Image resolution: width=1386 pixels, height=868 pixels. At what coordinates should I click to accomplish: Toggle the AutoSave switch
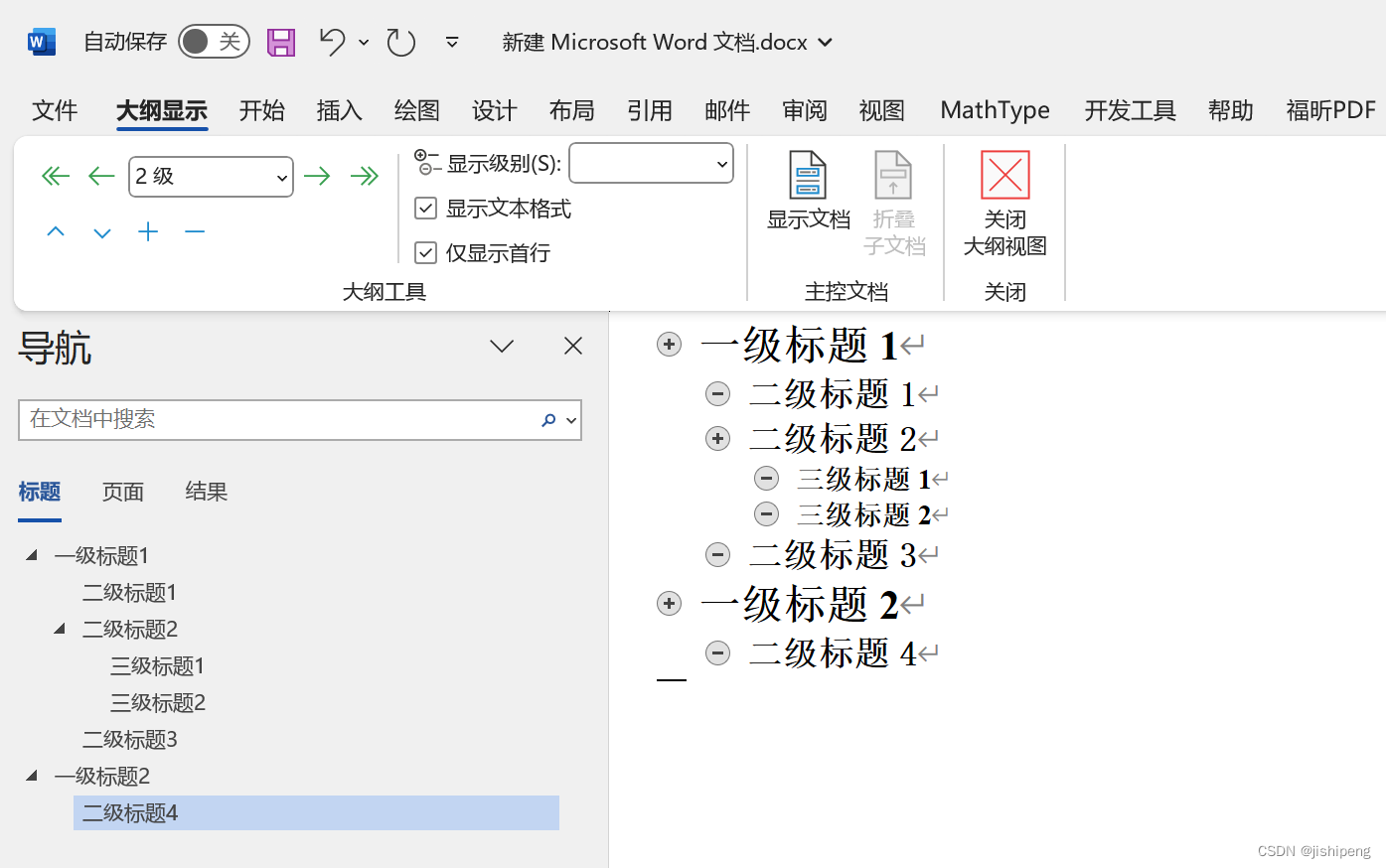point(214,41)
